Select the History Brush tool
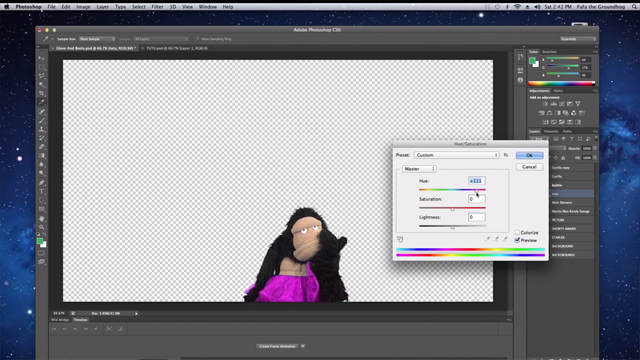This screenshot has height=360, width=640. tap(42, 138)
